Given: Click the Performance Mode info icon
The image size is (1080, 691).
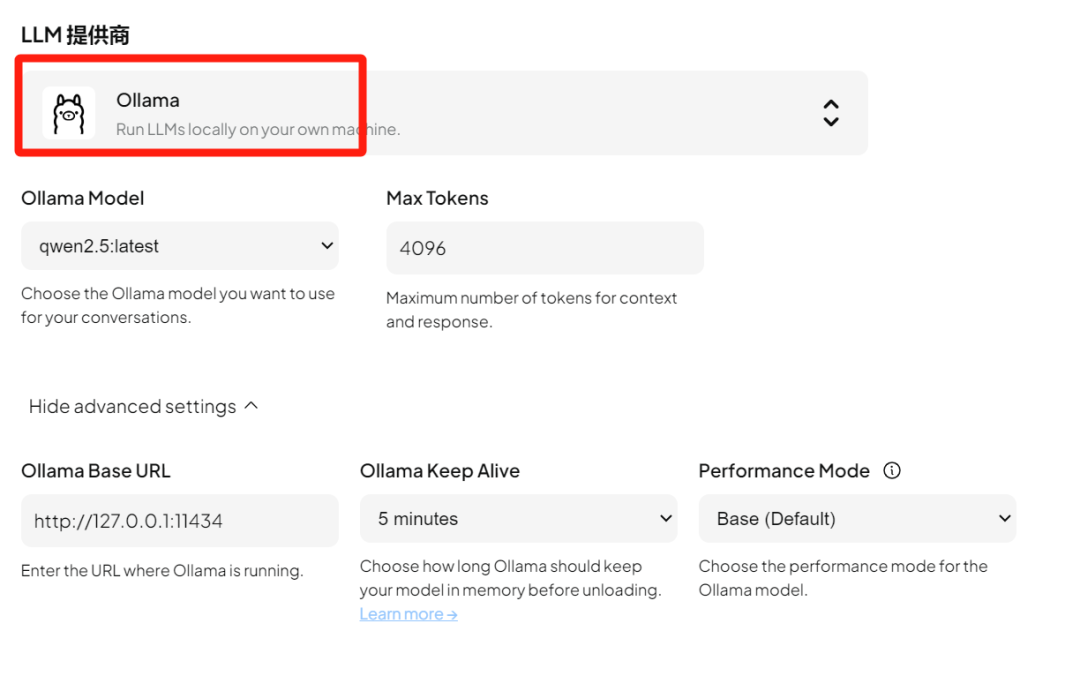Looking at the screenshot, I should pyautogui.click(x=892, y=471).
